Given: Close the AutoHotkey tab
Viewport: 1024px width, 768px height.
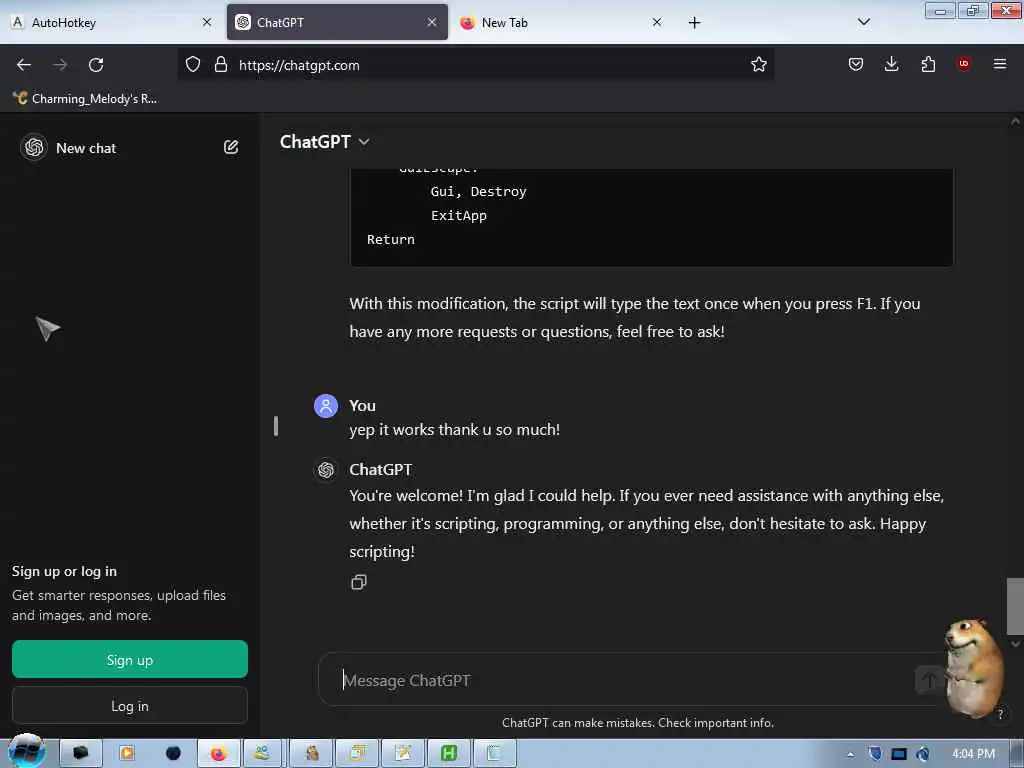Looking at the screenshot, I should point(207,22).
